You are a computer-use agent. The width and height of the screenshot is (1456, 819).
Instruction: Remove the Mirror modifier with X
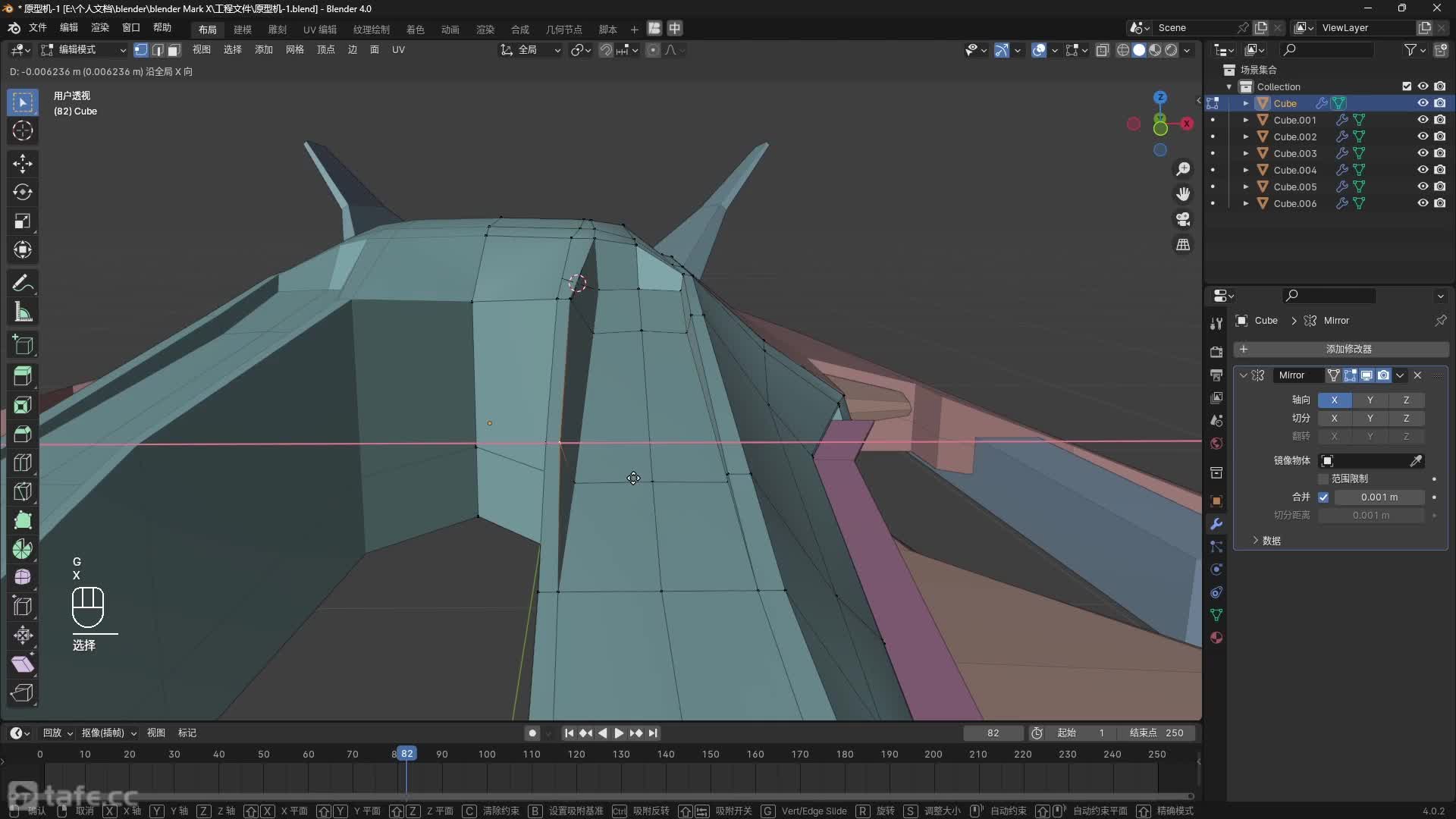pyautogui.click(x=1417, y=375)
